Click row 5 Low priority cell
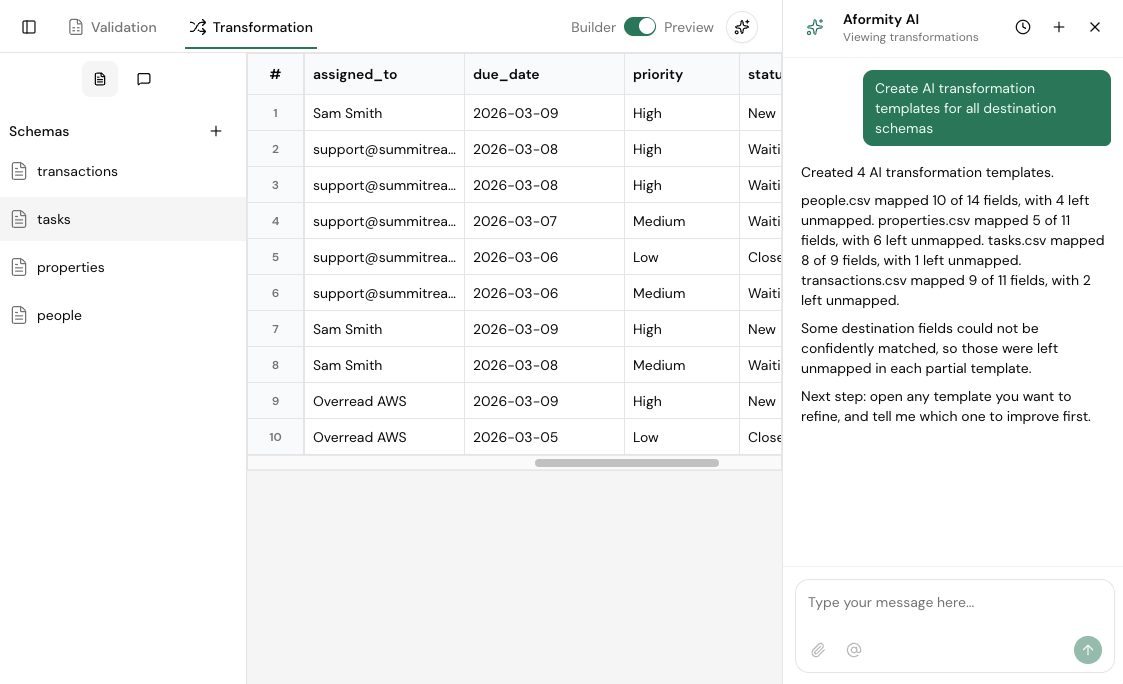This screenshot has height=684, width=1123. click(682, 257)
